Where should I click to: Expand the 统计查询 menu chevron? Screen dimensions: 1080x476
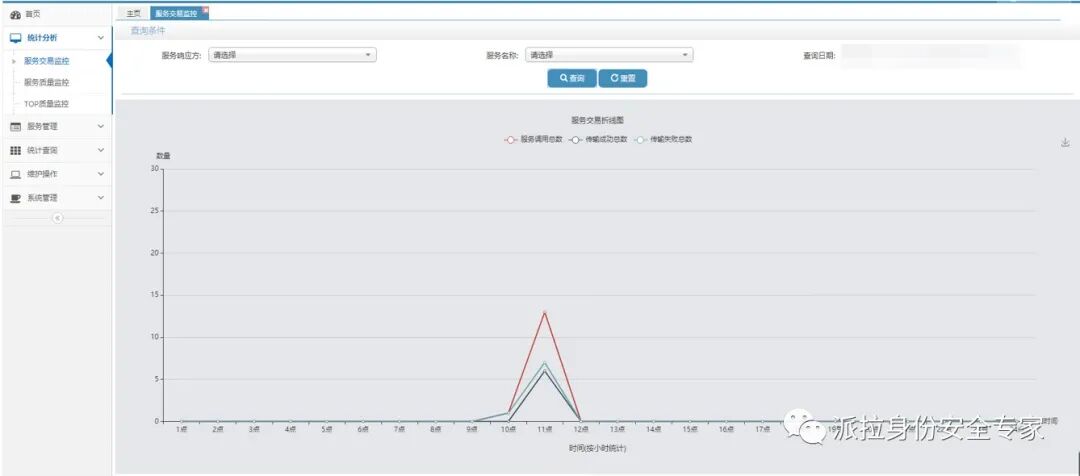101,150
